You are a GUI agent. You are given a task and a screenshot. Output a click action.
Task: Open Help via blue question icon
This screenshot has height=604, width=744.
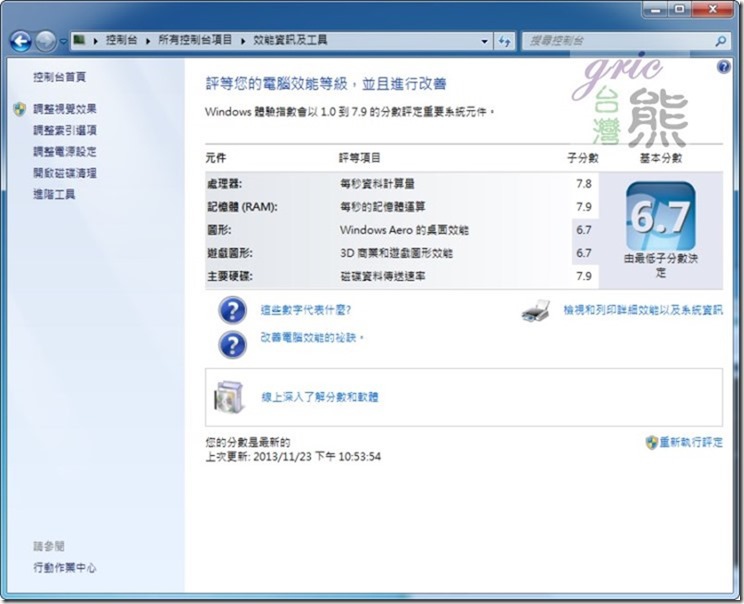(723, 67)
